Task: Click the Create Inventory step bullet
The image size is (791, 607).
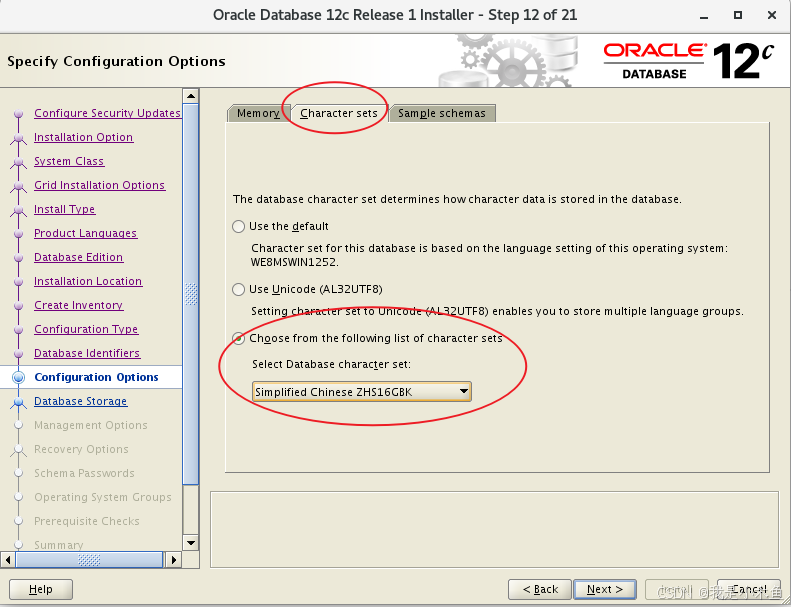Action: [x=19, y=306]
